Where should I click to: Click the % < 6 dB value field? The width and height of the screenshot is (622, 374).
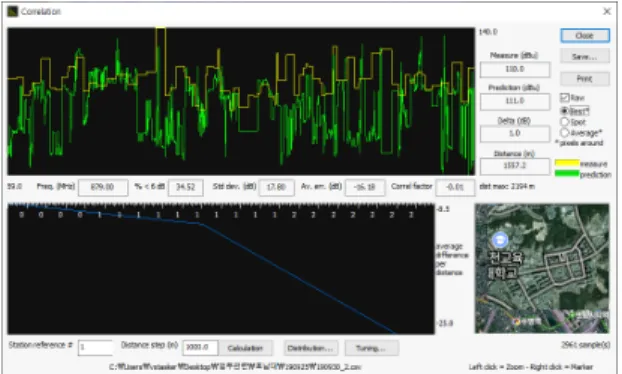click(186, 187)
